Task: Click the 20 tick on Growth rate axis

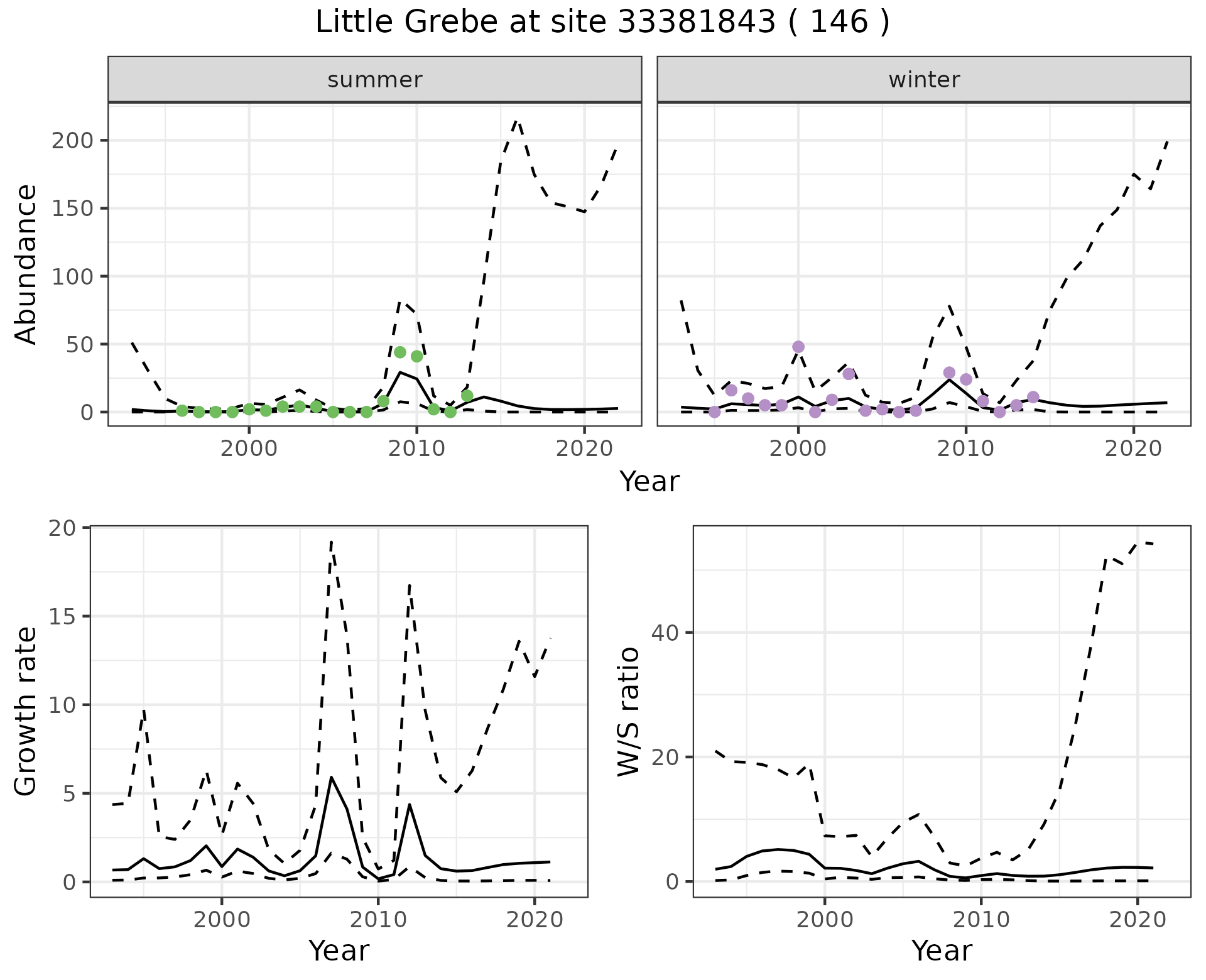Action: (62, 528)
